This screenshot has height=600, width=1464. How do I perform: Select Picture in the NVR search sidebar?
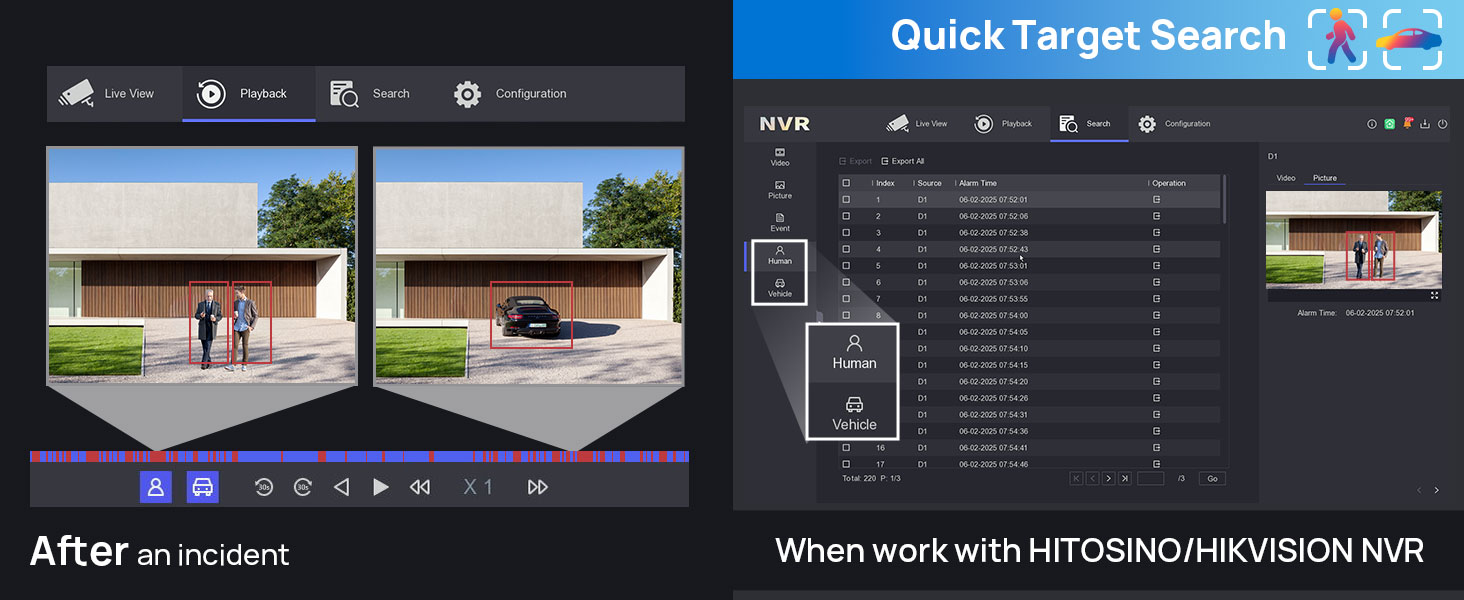point(780,190)
